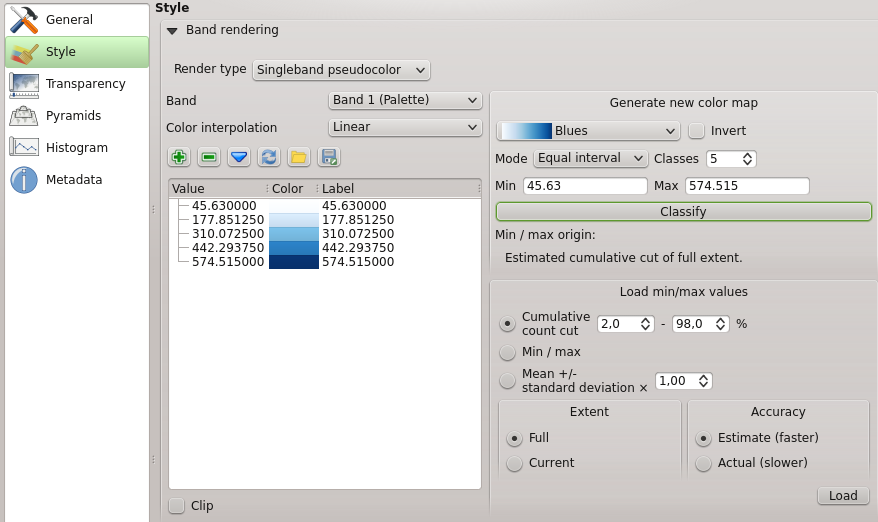878x522 pixels.
Task: Select the Min / max radio button
Action: coord(508,352)
